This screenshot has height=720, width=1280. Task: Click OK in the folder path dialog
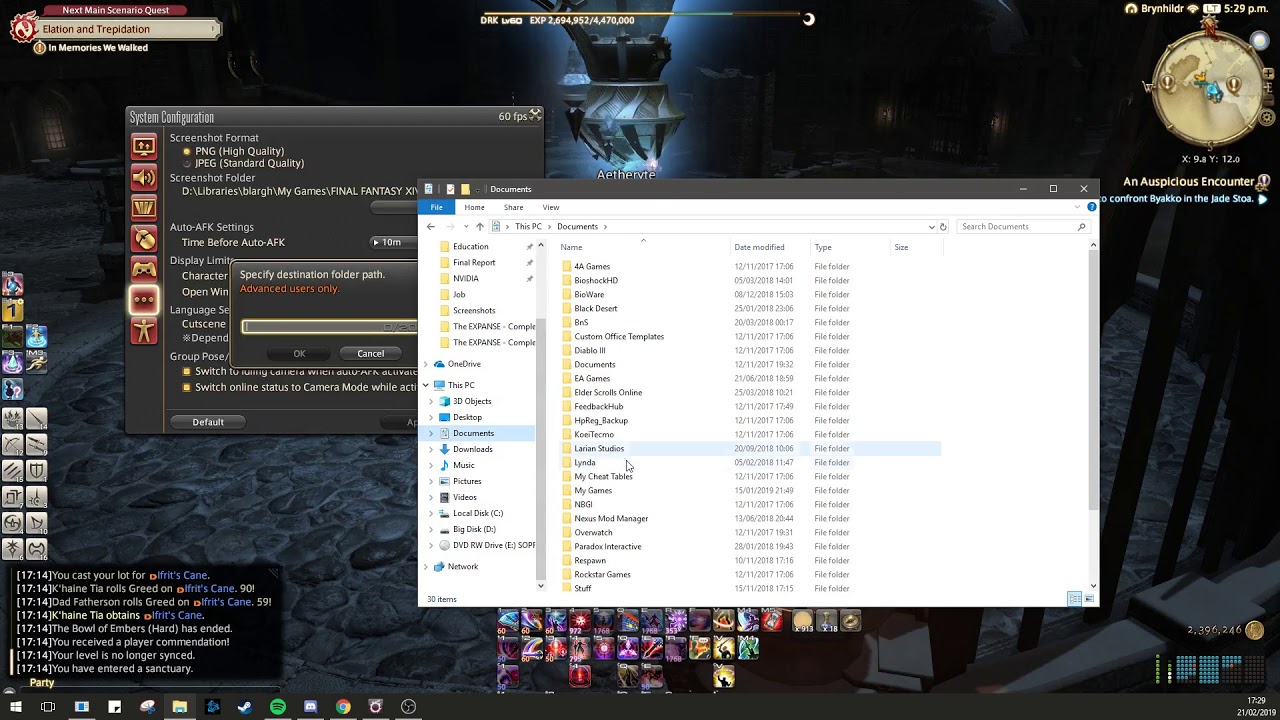299,353
